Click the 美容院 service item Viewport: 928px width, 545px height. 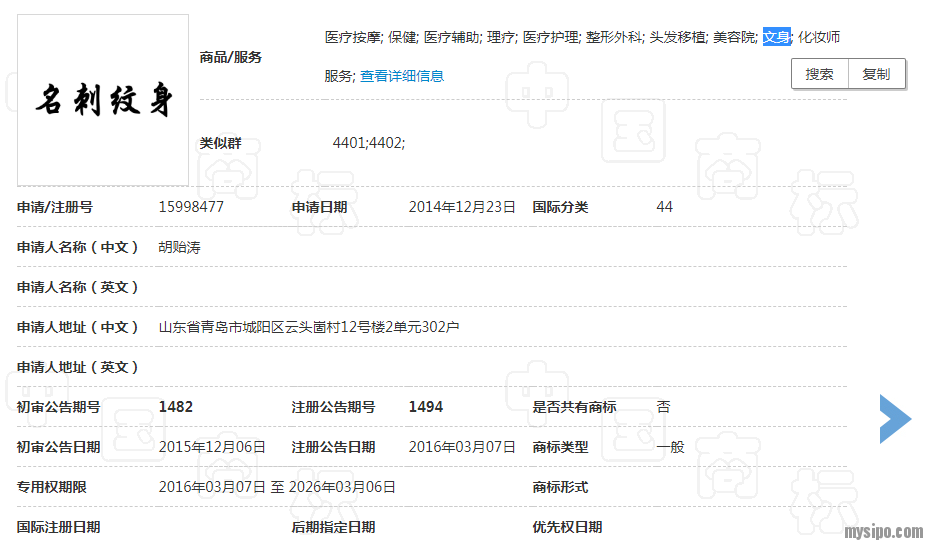pos(733,37)
